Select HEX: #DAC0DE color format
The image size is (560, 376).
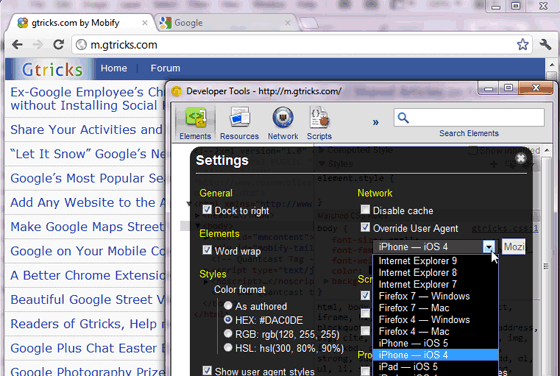(228, 320)
